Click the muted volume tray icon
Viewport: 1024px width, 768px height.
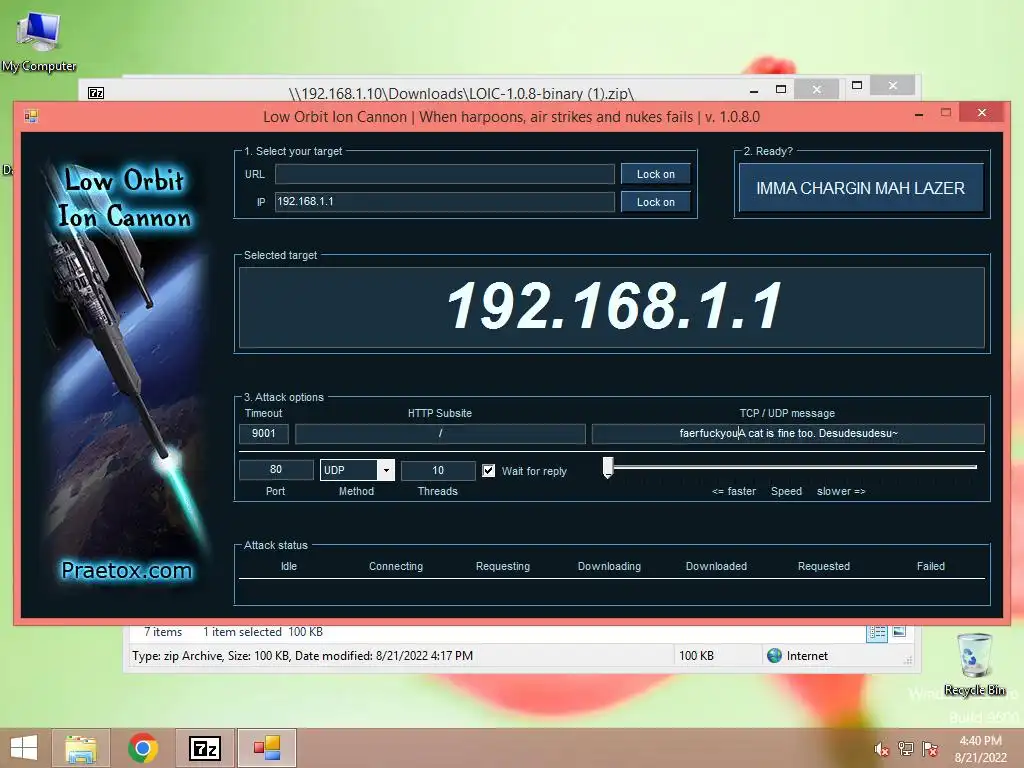[881, 749]
